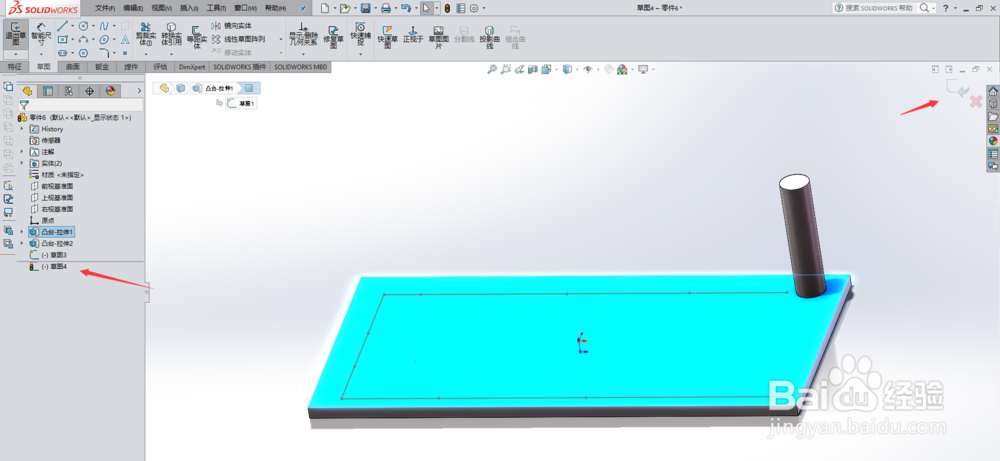Screen dimensions: 1000x461
Task: Click Linear Sketch Pattern (线性草图阵列)
Action: coord(238,39)
